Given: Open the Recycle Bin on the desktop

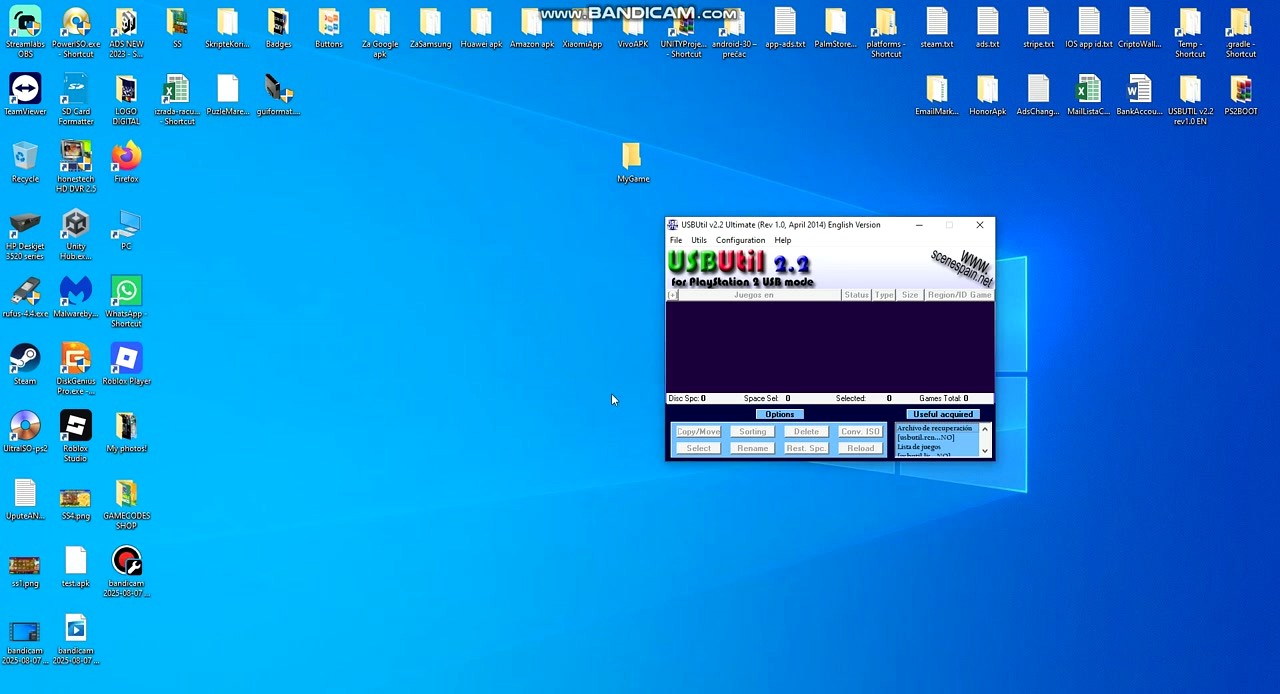Looking at the screenshot, I should pyautogui.click(x=24, y=160).
